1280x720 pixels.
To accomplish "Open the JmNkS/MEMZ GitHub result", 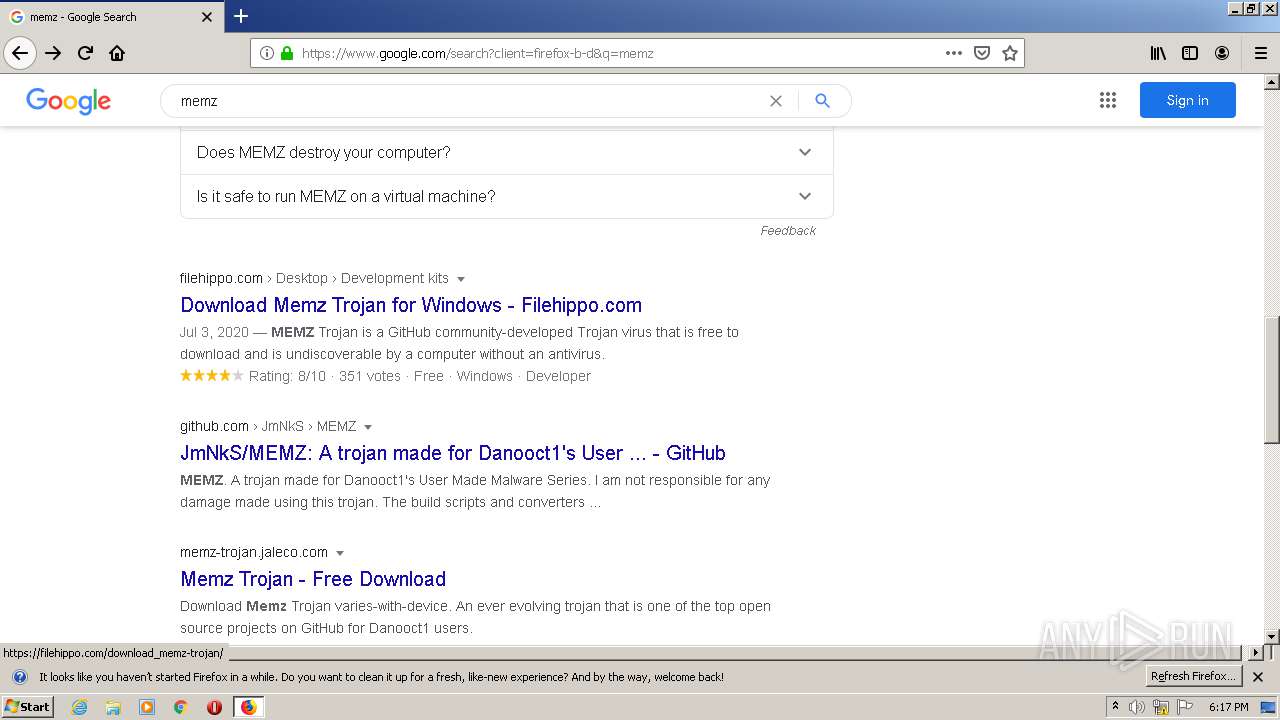I will point(453,453).
